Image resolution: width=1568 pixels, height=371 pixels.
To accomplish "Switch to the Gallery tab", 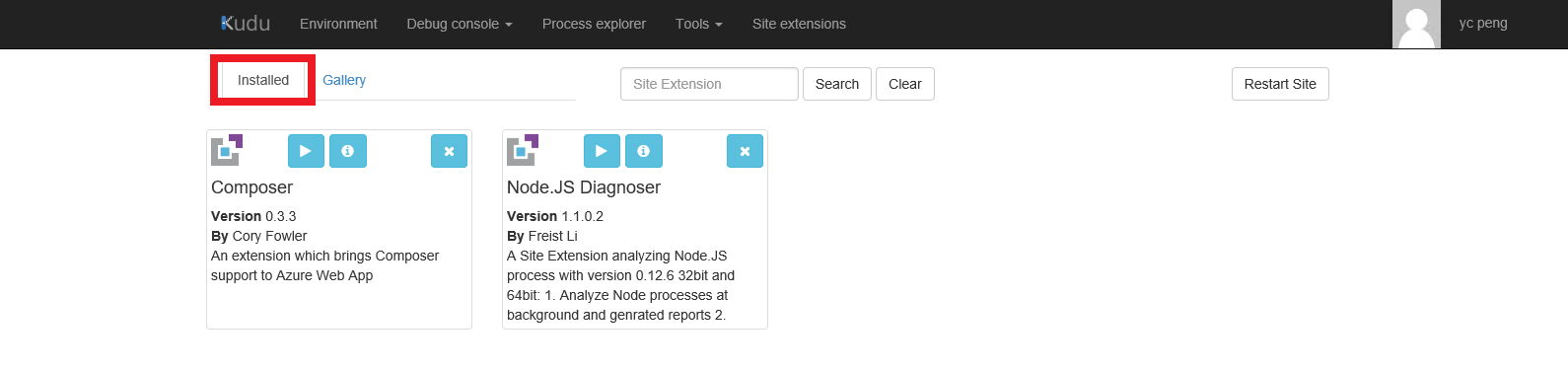I will pos(344,80).
